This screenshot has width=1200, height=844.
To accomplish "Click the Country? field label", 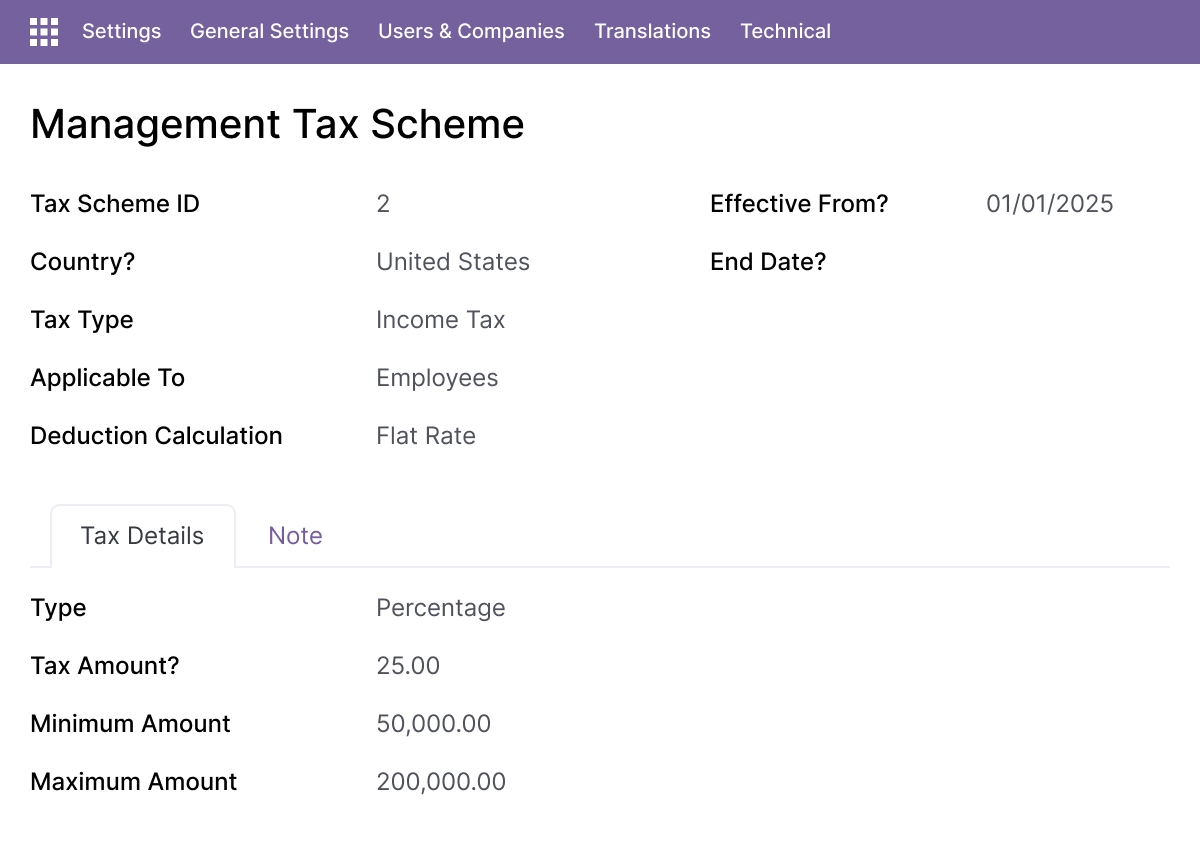I will coord(83,262).
